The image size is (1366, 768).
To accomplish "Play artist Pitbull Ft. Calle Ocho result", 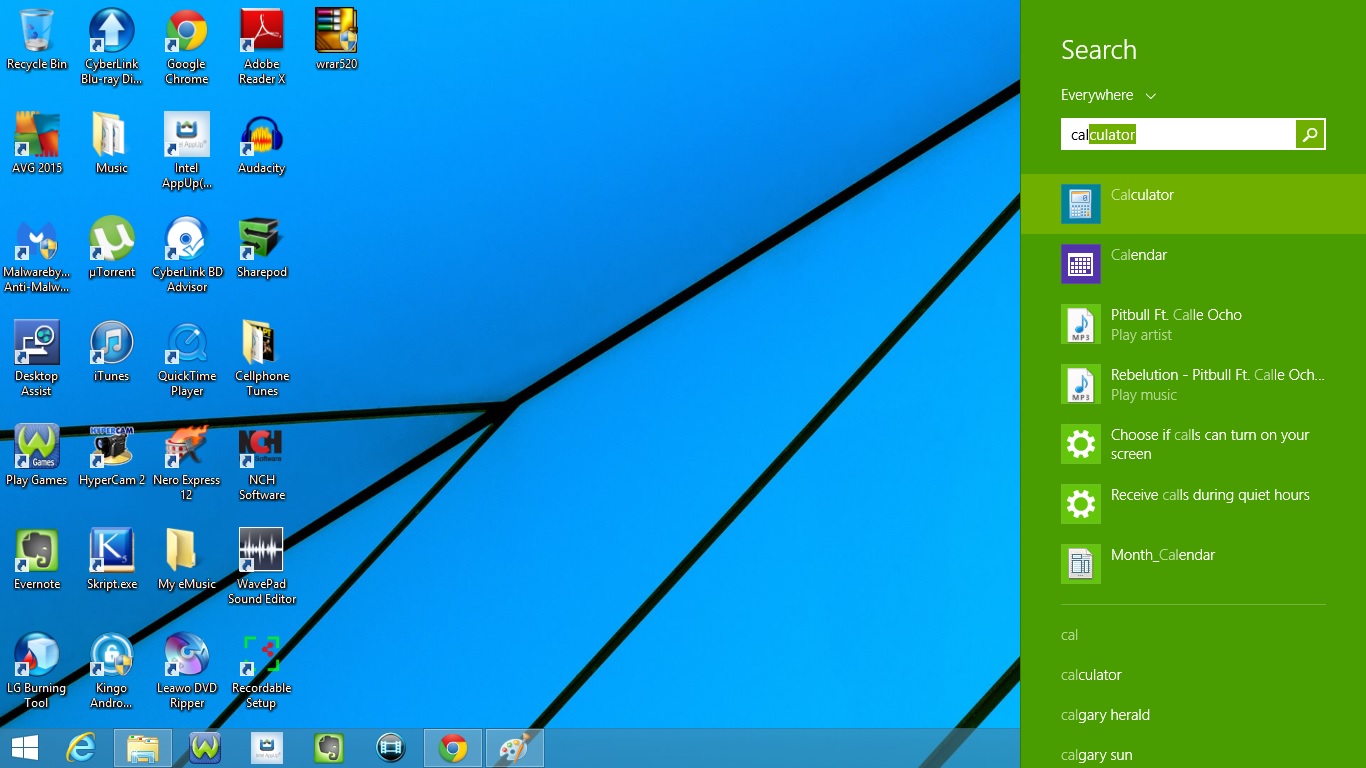I will click(x=1193, y=324).
